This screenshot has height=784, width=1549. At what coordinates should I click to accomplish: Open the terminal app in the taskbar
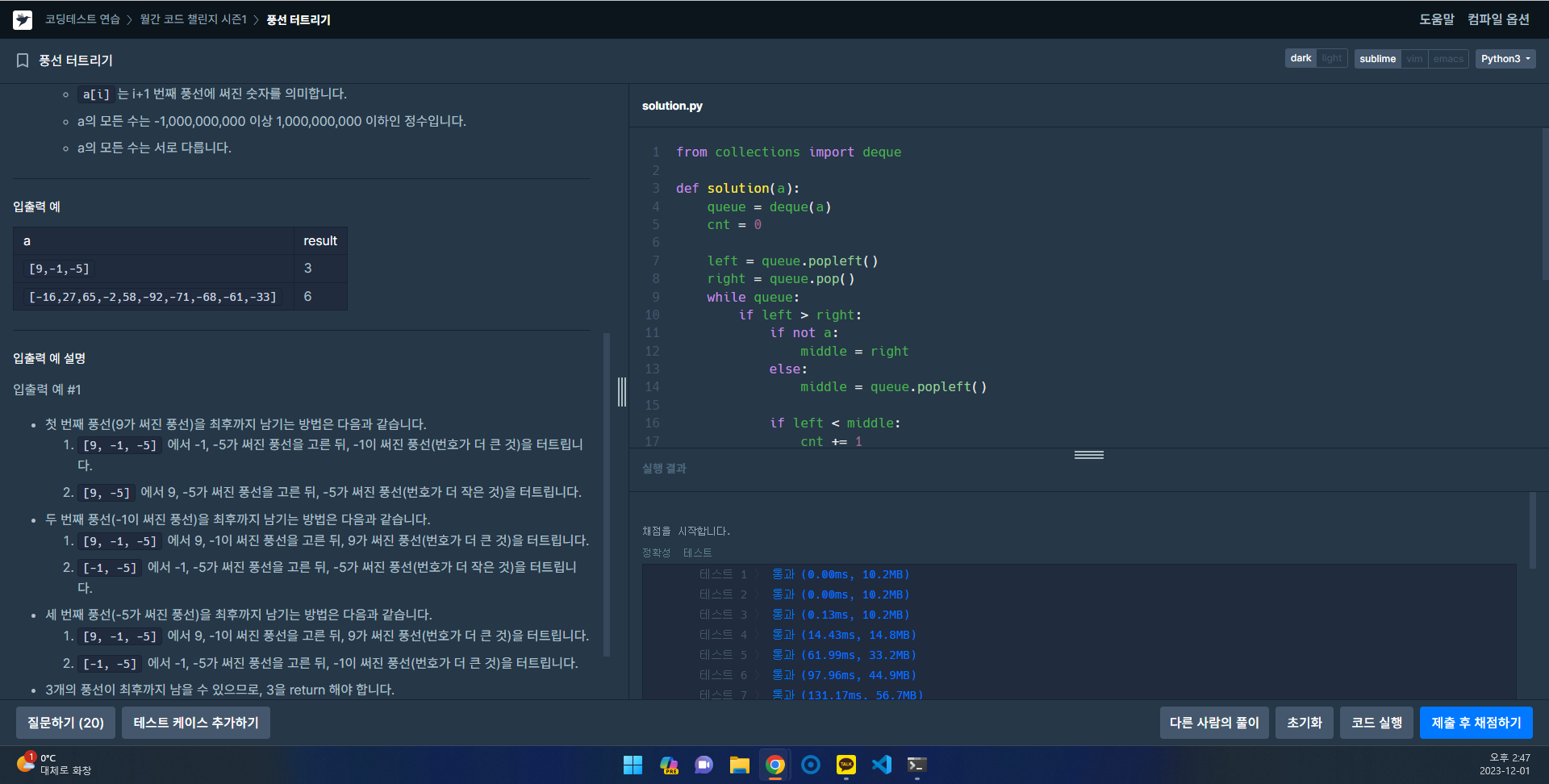pos(917,765)
